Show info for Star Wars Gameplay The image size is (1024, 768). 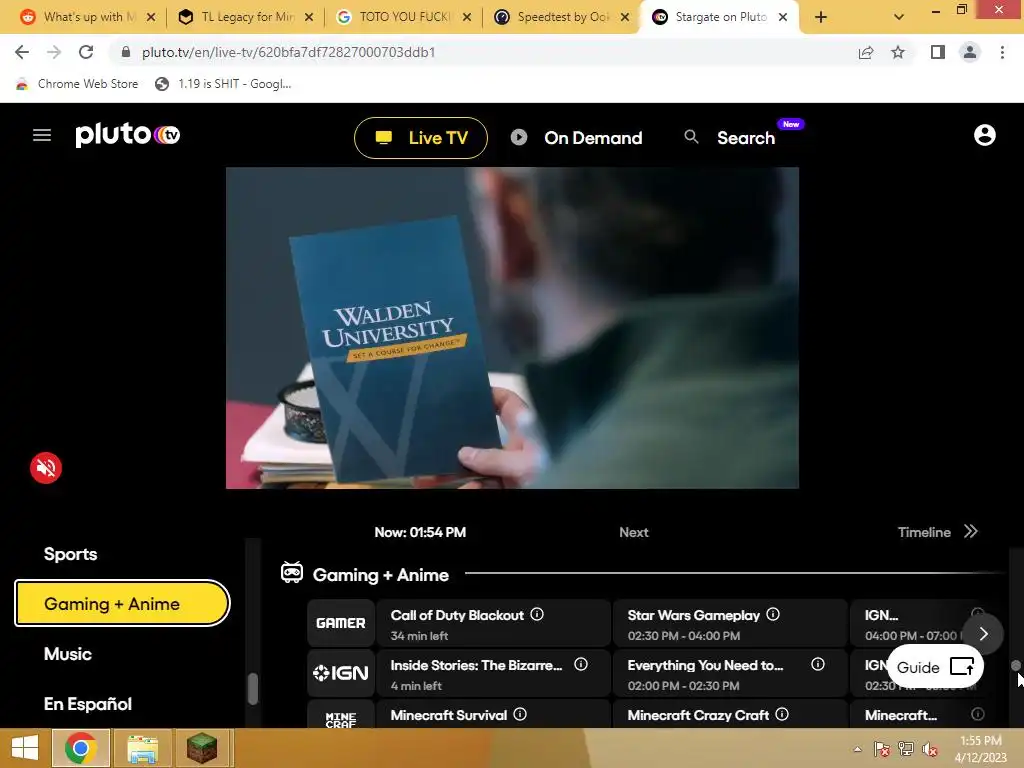tap(773, 615)
